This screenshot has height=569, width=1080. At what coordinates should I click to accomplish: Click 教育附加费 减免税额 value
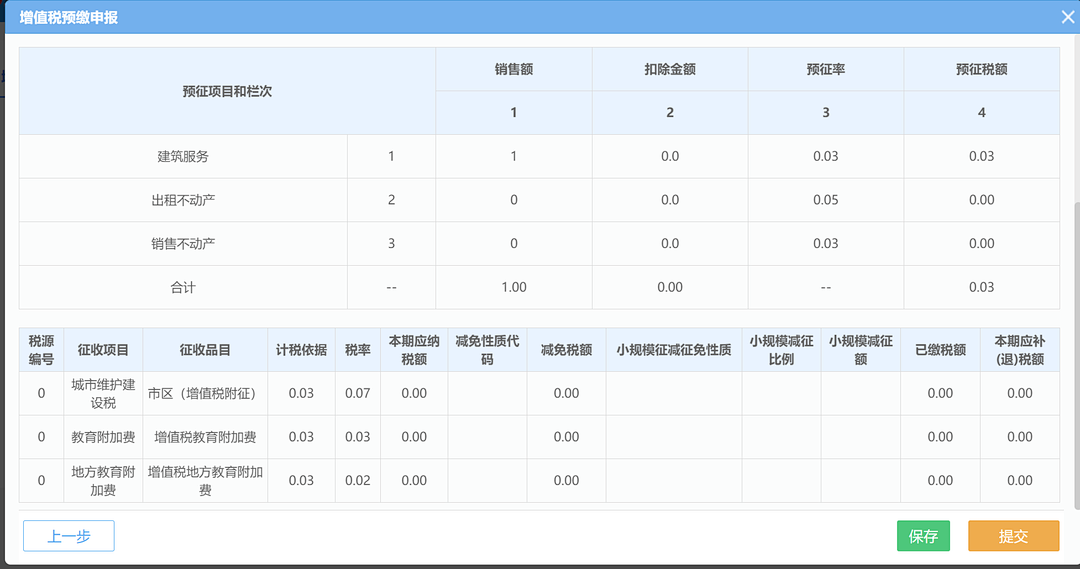(x=566, y=437)
